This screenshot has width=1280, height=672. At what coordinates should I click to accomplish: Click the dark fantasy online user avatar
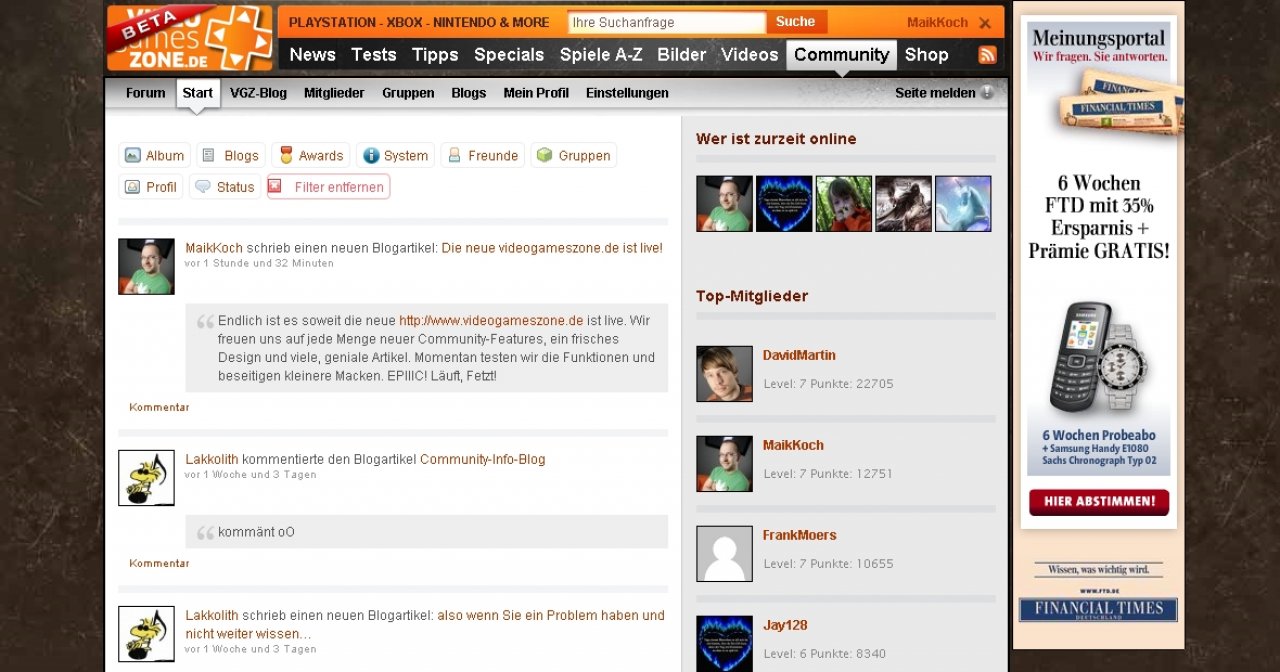pyautogui.click(x=903, y=204)
